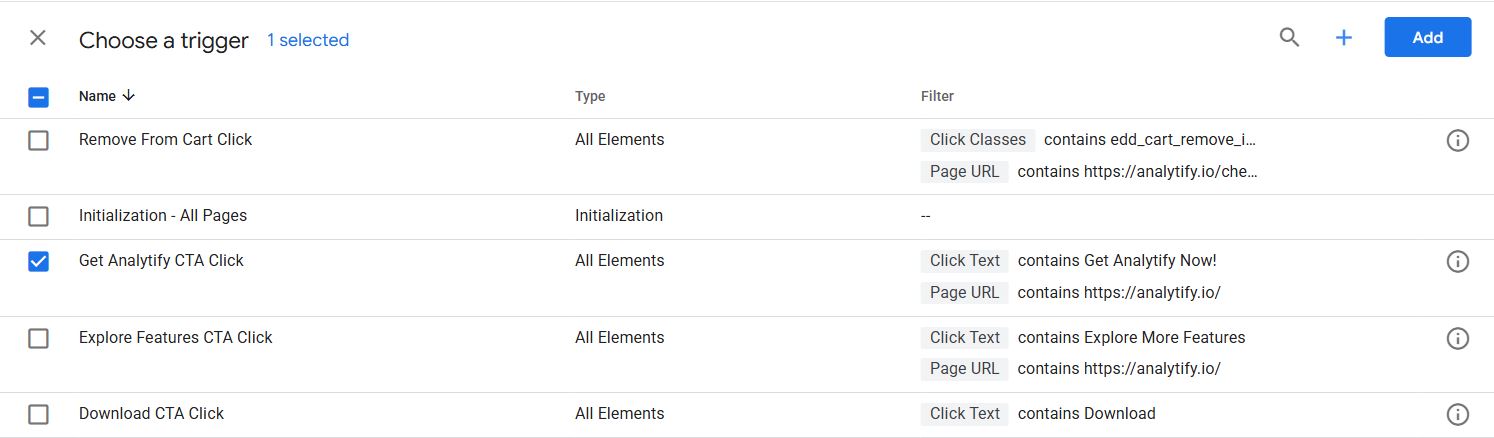
Task: Toggle the select-all header checkbox
Action: pos(38,97)
